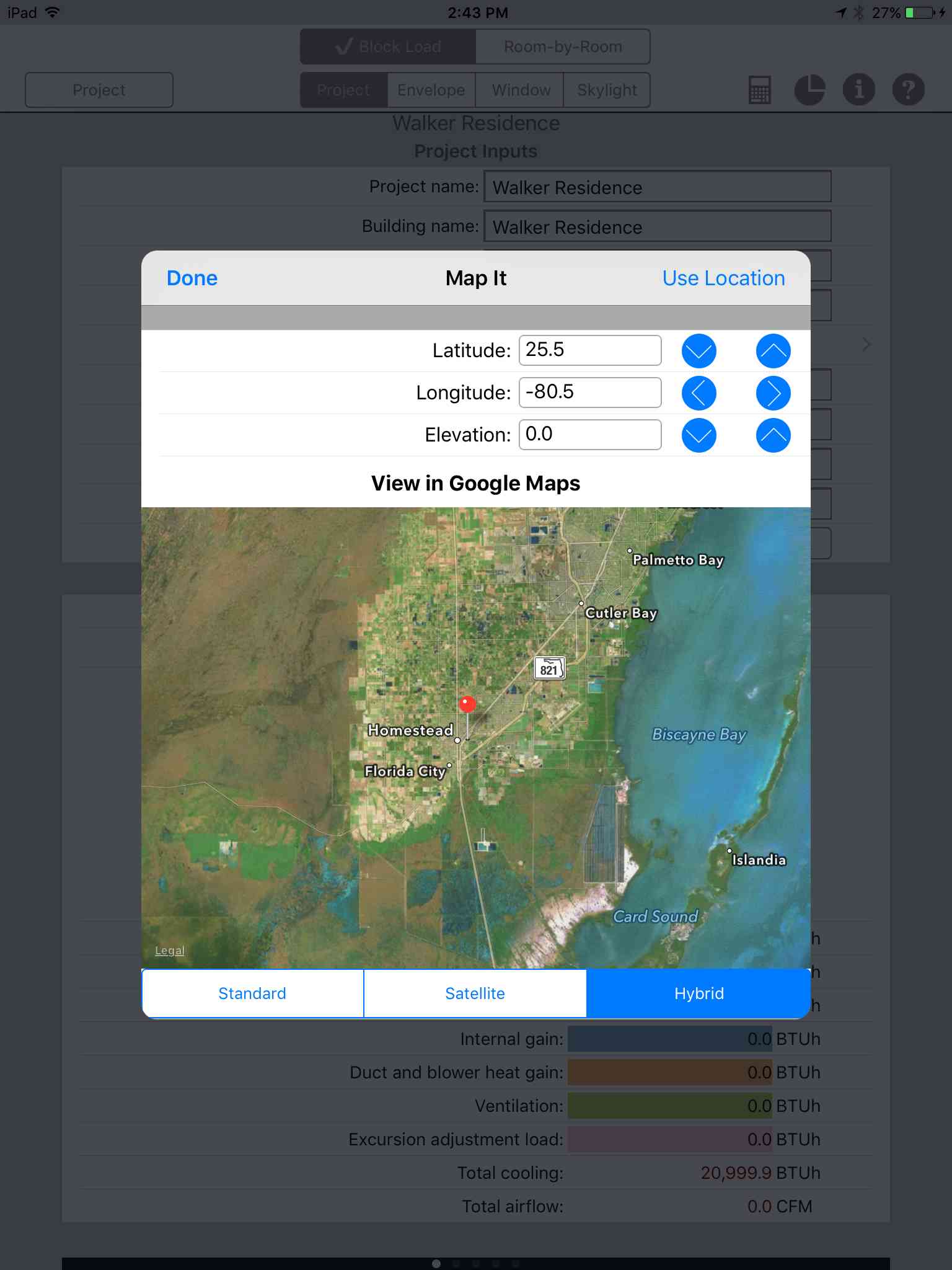The width and height of the screenshot is (952, 1270).
Task: Open the pie chart report icon
Action: point(809,90)
